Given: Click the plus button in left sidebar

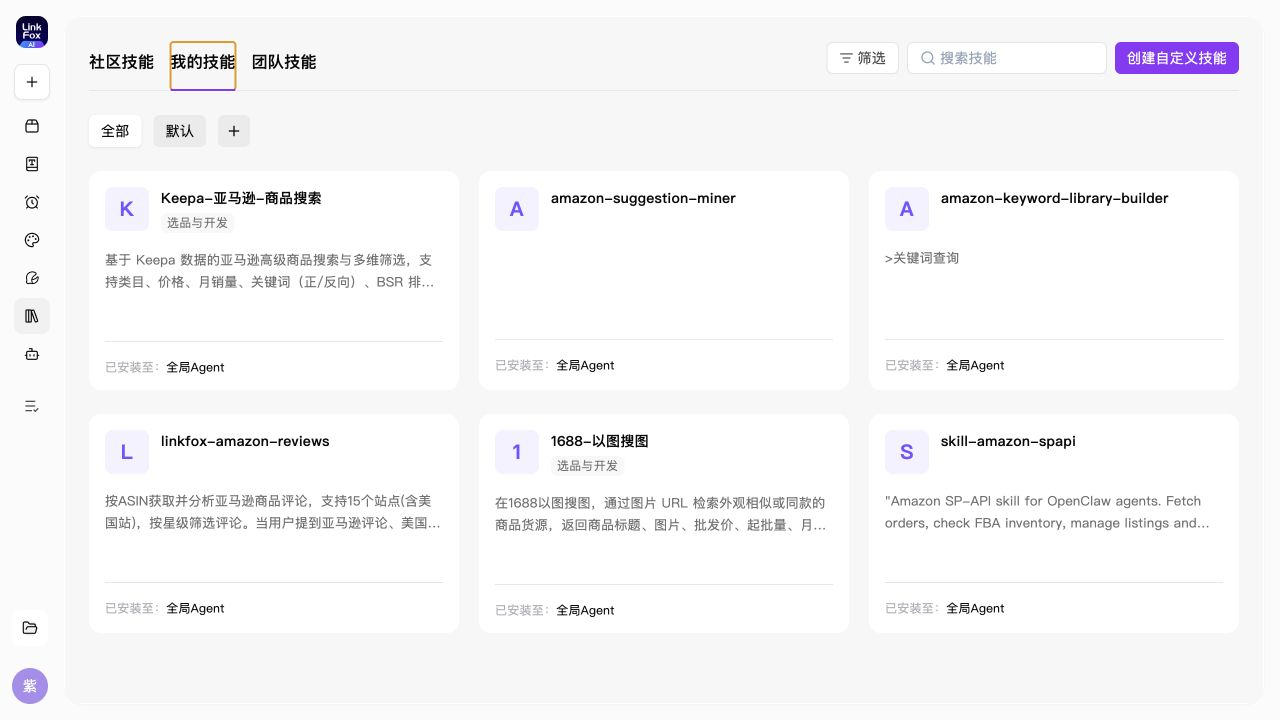Looking at the screenshot, I should tap(32, 82).
